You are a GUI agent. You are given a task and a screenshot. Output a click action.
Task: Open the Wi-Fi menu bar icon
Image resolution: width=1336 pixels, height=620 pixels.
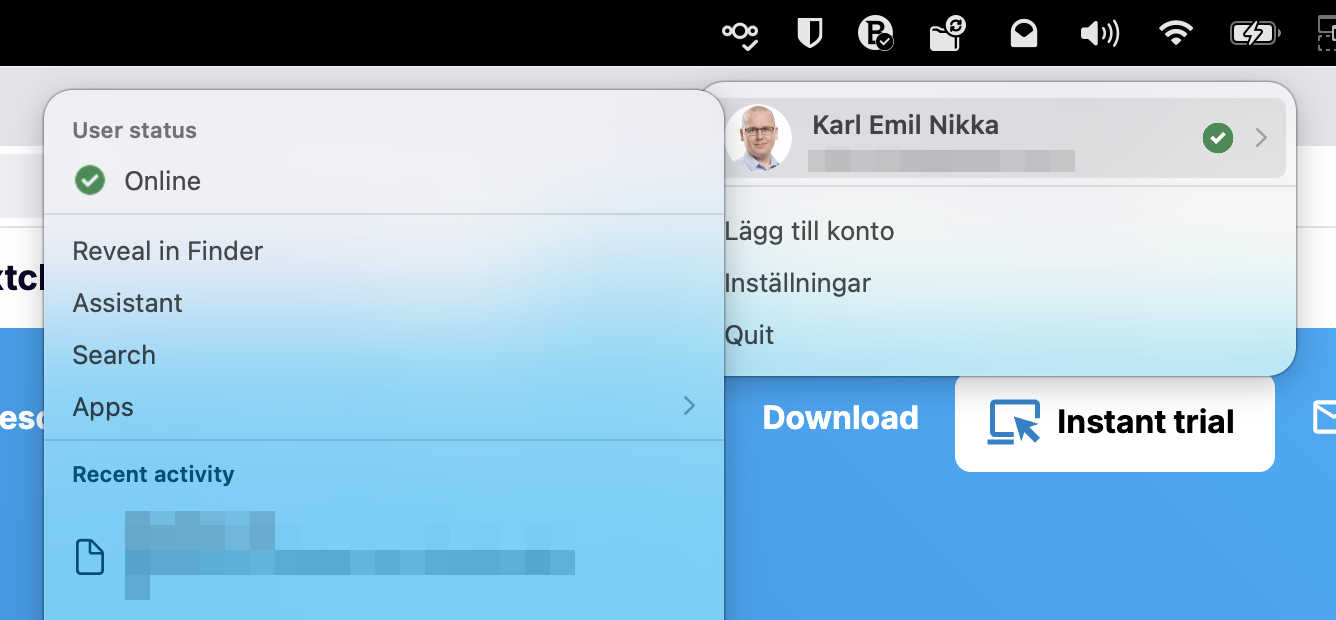(1176, 35)
